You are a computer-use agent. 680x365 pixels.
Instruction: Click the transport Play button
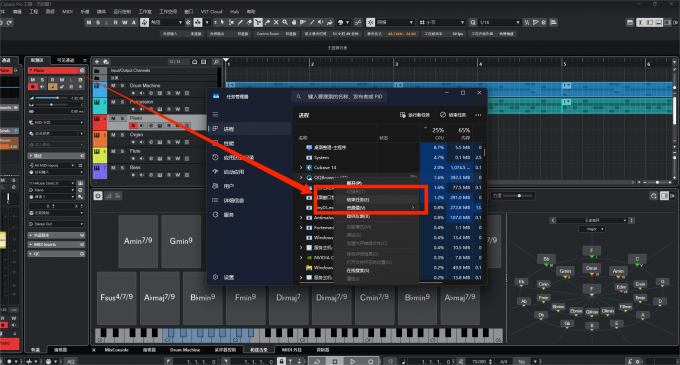click(x=353, y=361)
